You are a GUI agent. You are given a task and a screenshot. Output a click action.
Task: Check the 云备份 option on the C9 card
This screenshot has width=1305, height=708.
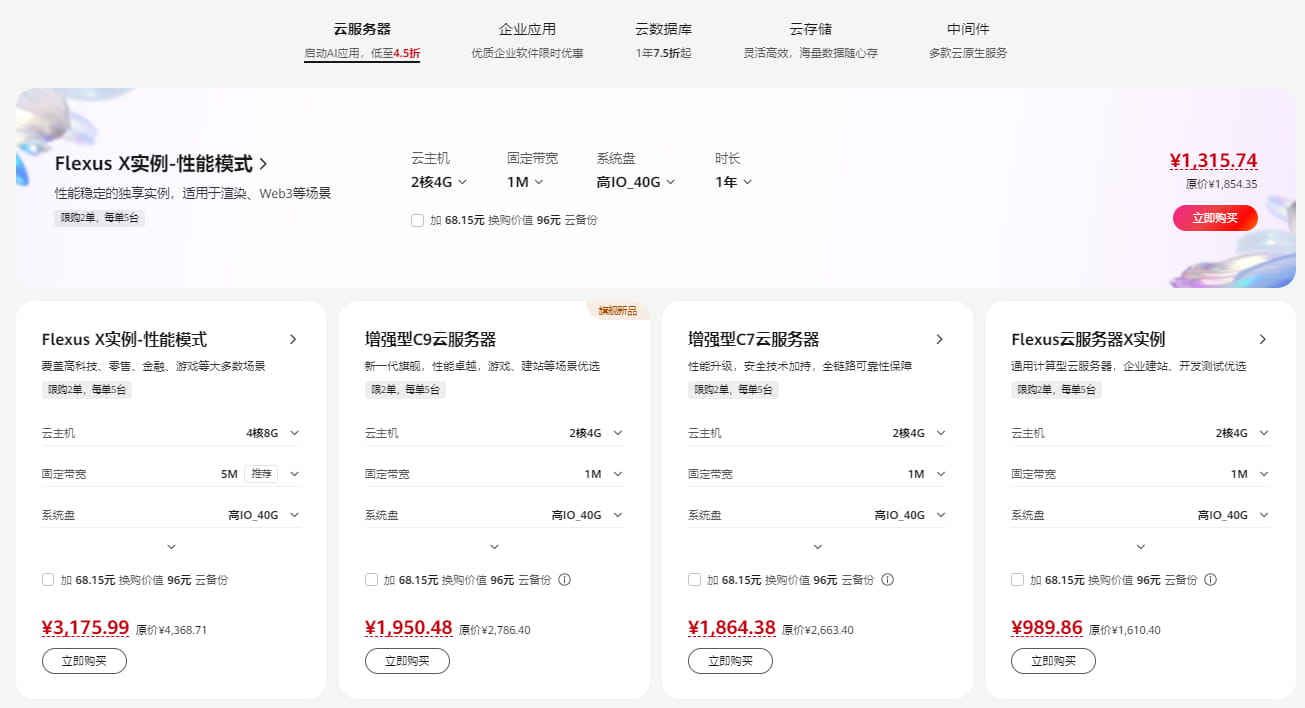click(x=371, y=579)
